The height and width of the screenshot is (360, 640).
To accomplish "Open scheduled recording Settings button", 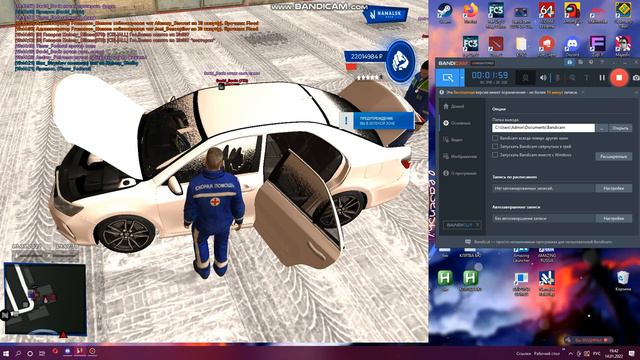I will tap(613, 188).
